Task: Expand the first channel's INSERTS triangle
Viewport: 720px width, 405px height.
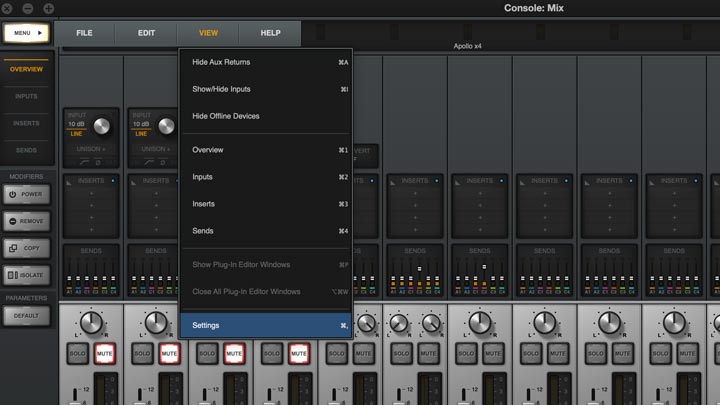Action: tap(69, 182)
